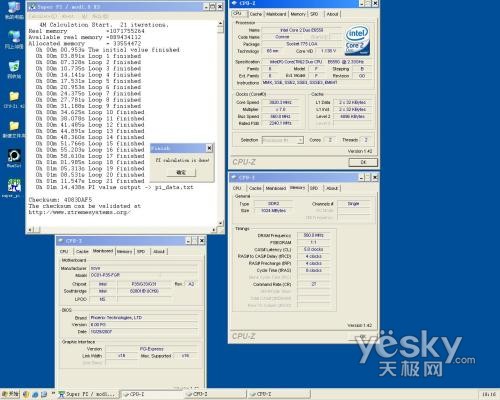Choose CPU tab in the CPU-Z mainboard window
Viewport: 500px width, 400px height.
[x=64, y=252]
